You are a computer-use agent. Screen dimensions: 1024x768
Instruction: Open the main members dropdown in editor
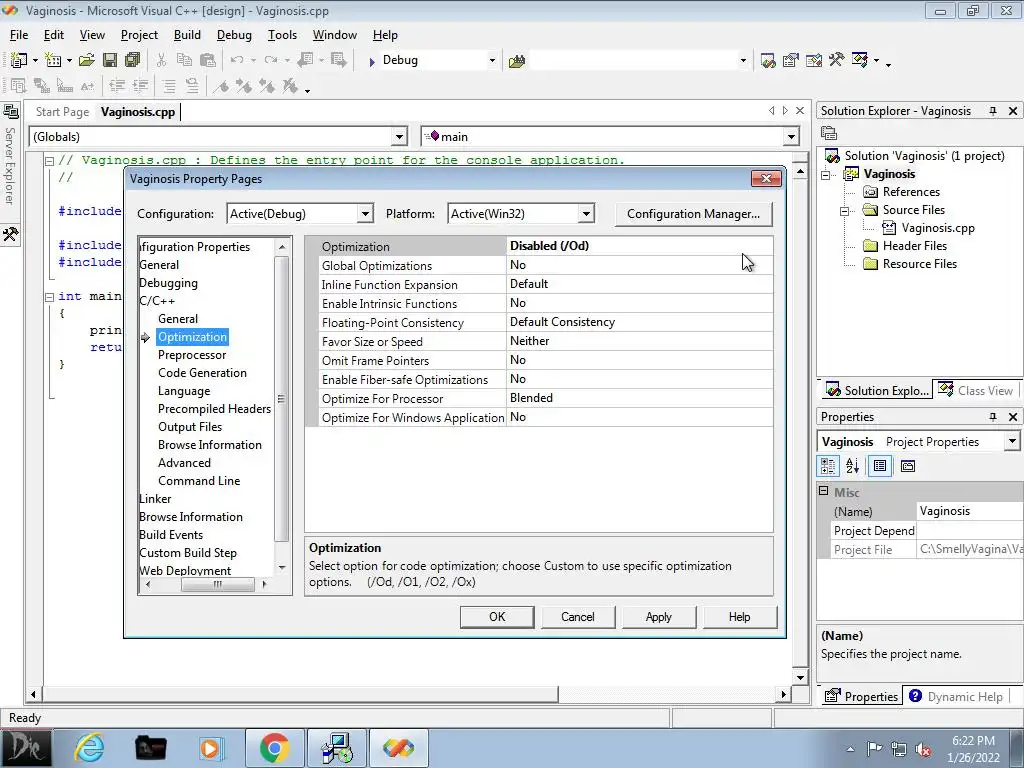tap(791, 136)
